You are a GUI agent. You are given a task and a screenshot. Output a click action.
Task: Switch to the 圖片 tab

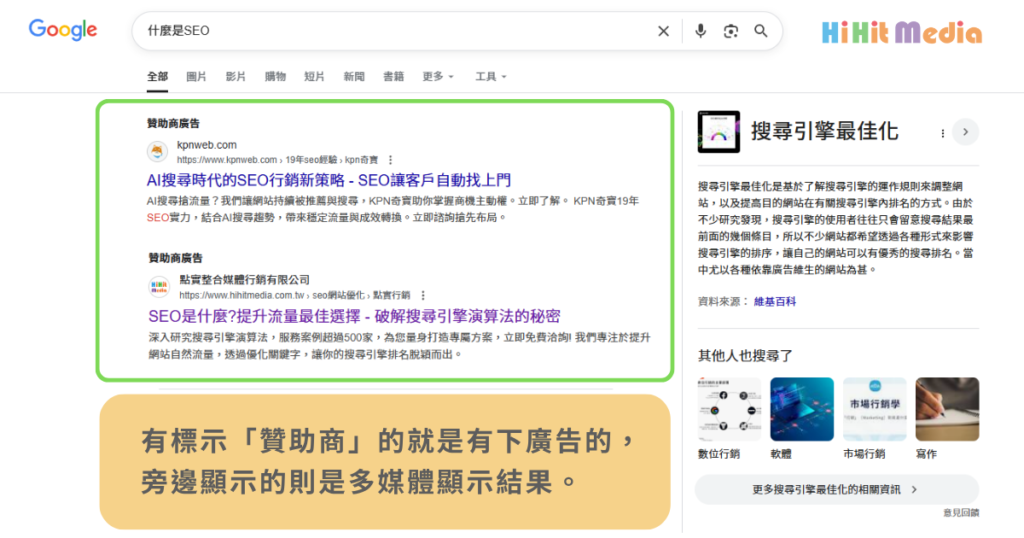[x=196, y=76]
